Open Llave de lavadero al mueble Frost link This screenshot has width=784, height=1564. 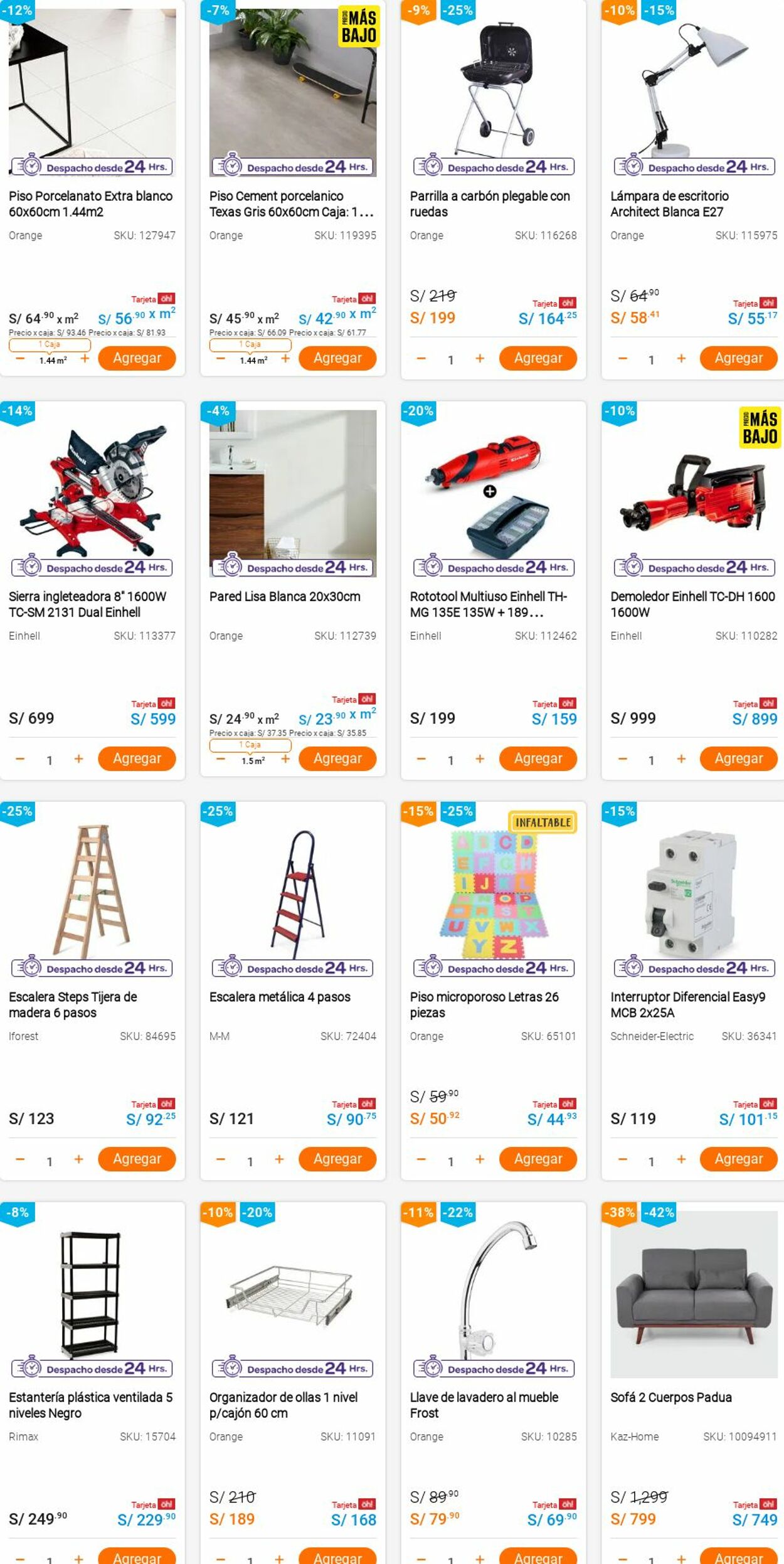coord(484,1405)
